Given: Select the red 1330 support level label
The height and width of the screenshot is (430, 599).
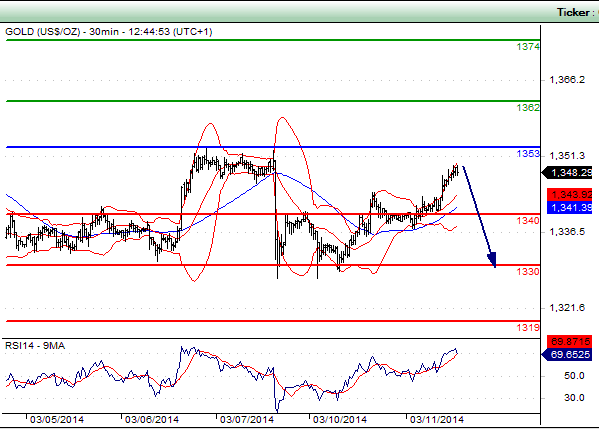Looking at the screenshot, I should pos(528,272).
